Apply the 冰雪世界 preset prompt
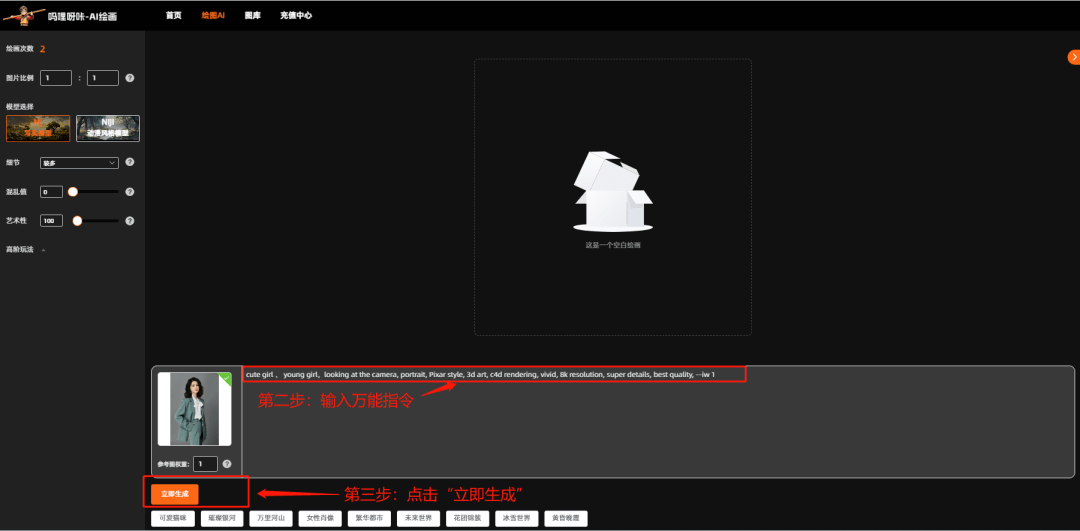 [x=517, y=519]
